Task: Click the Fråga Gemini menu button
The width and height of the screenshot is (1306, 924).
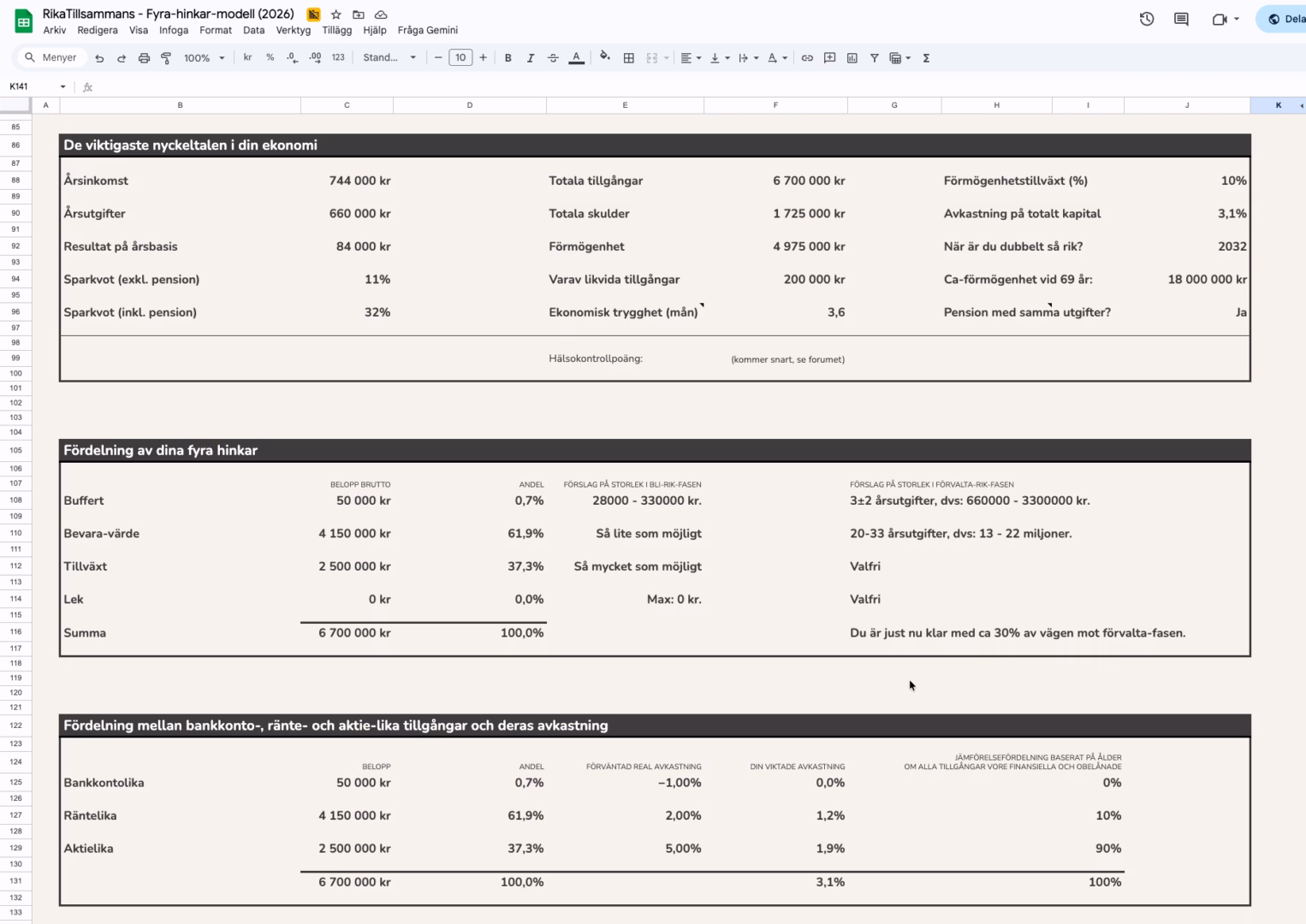Action: coord(427,30)
